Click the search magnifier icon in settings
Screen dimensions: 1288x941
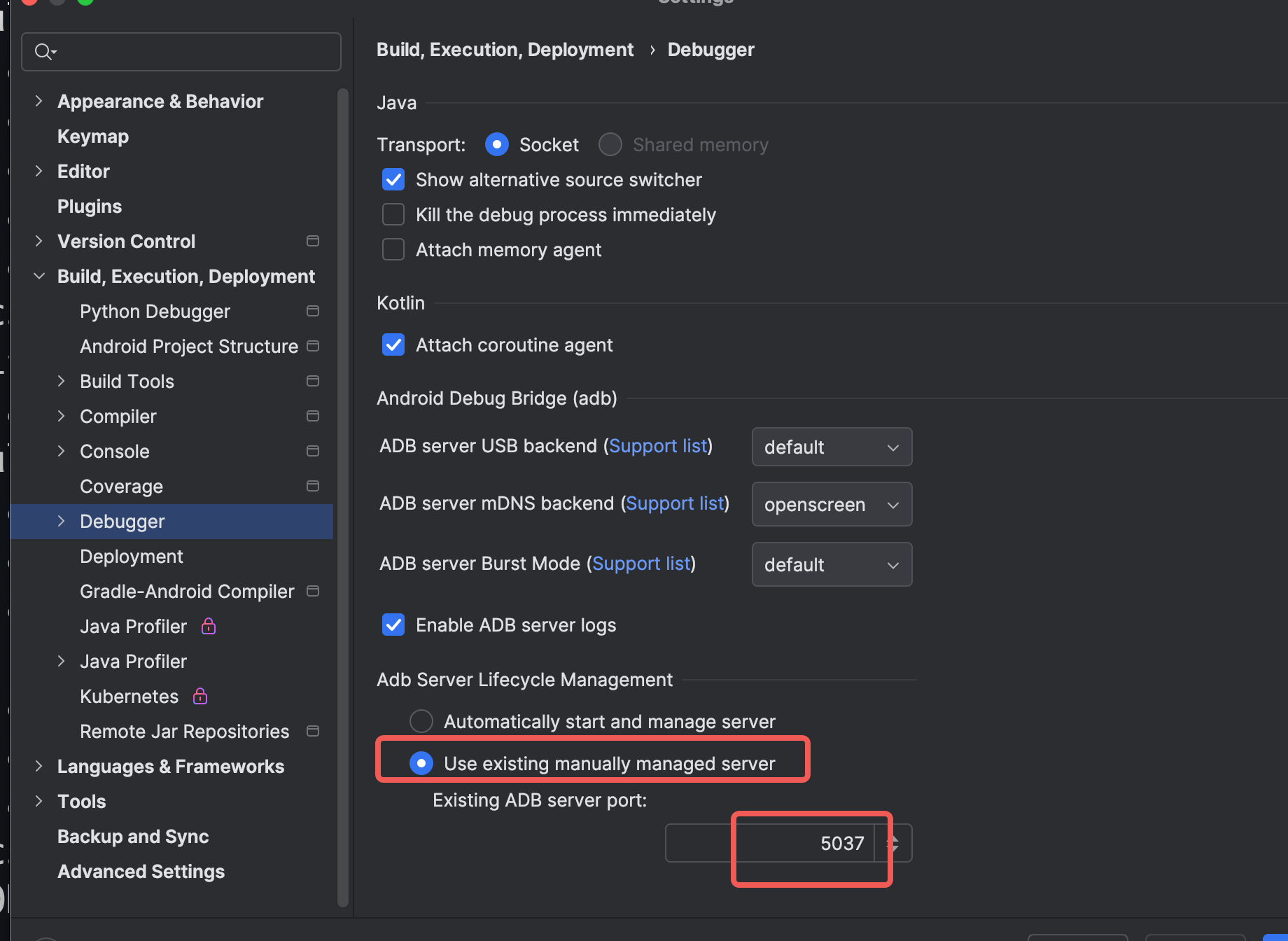[x=44, y=52]
